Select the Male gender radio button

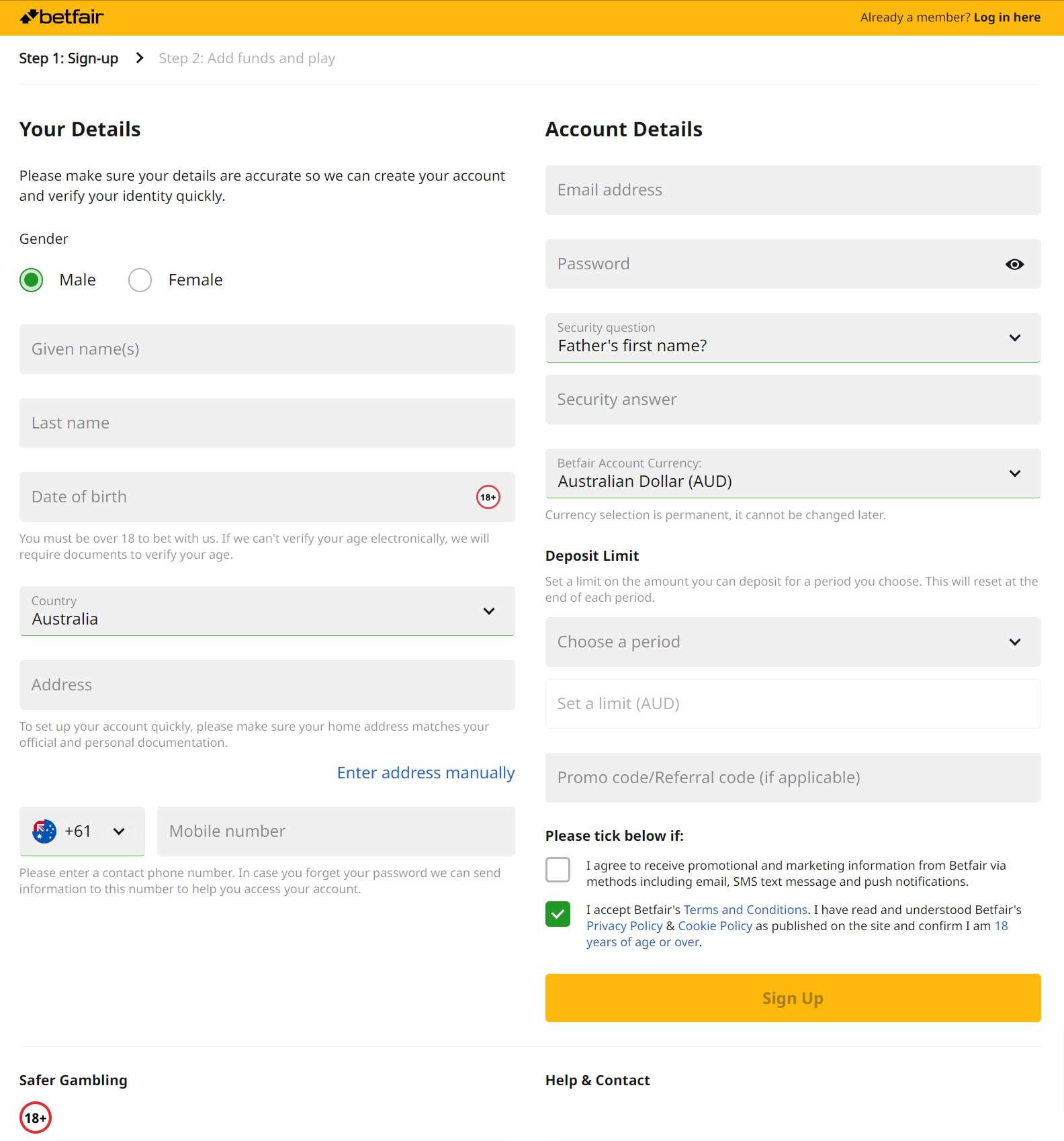click(31, 280)
